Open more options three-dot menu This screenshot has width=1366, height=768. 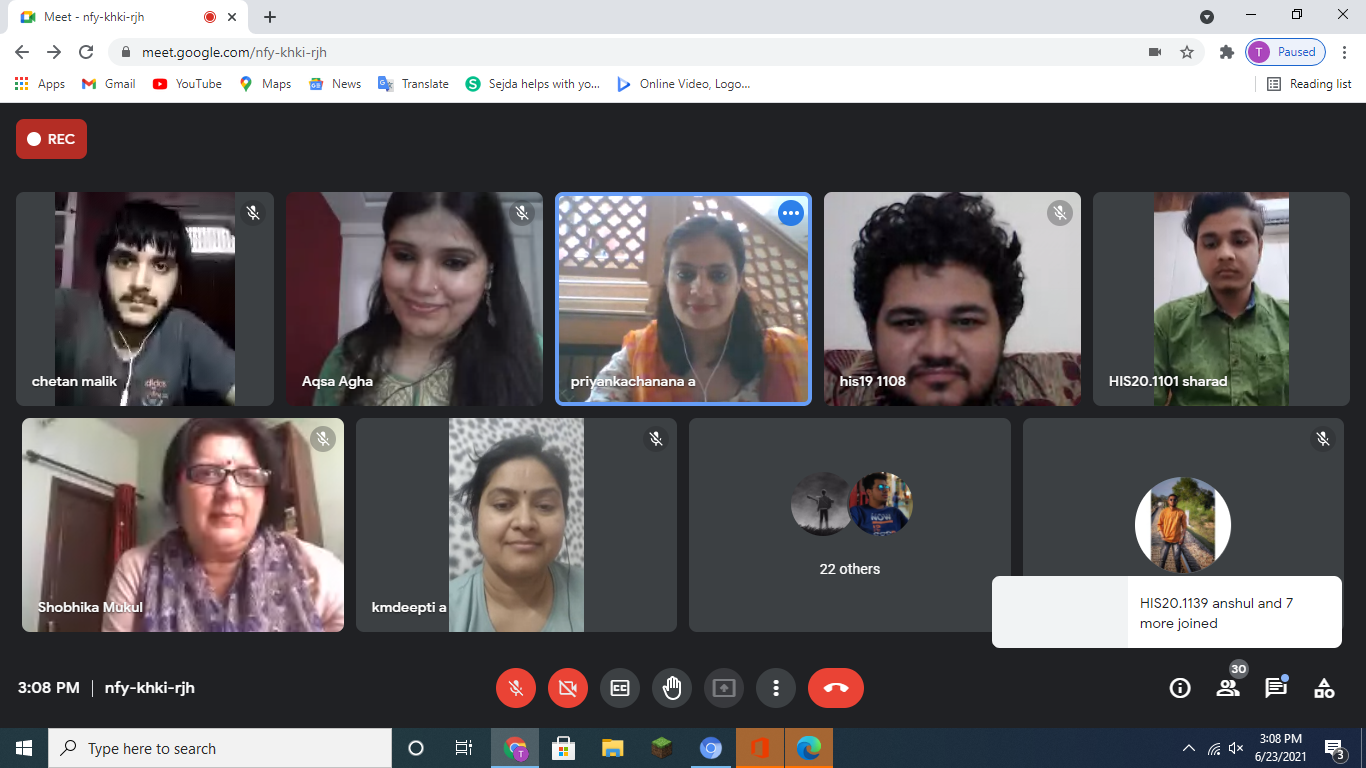pyautogui.click(x=776, y=688)
